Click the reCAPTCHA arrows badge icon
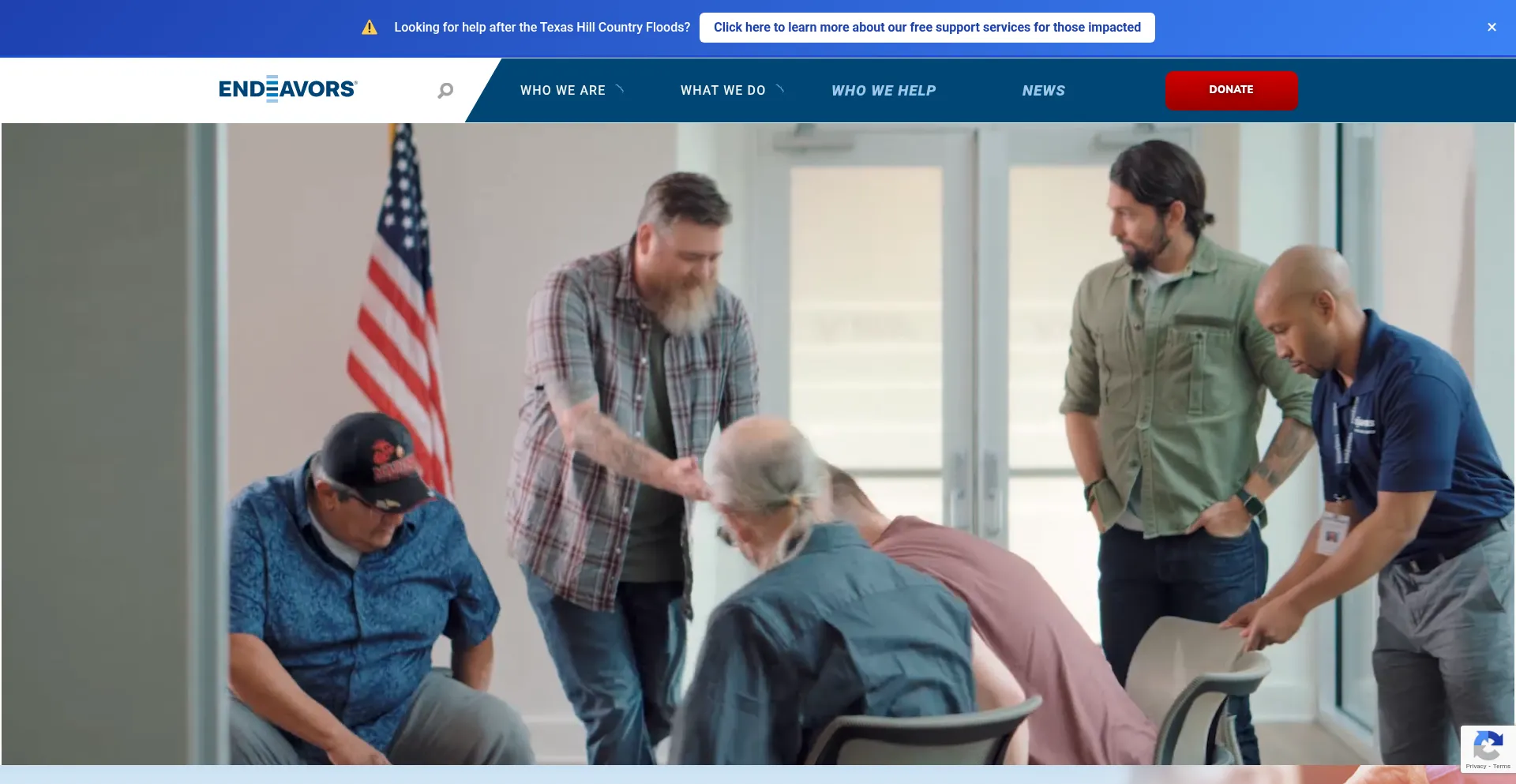This screenshot has width=1516, height=784. (1488, 745)
